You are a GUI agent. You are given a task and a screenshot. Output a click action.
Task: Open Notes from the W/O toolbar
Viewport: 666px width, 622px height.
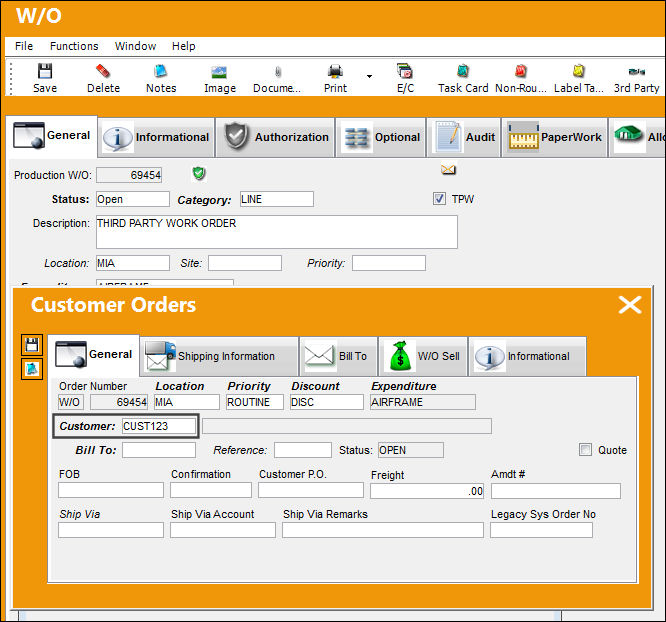(x=161, y=78)
